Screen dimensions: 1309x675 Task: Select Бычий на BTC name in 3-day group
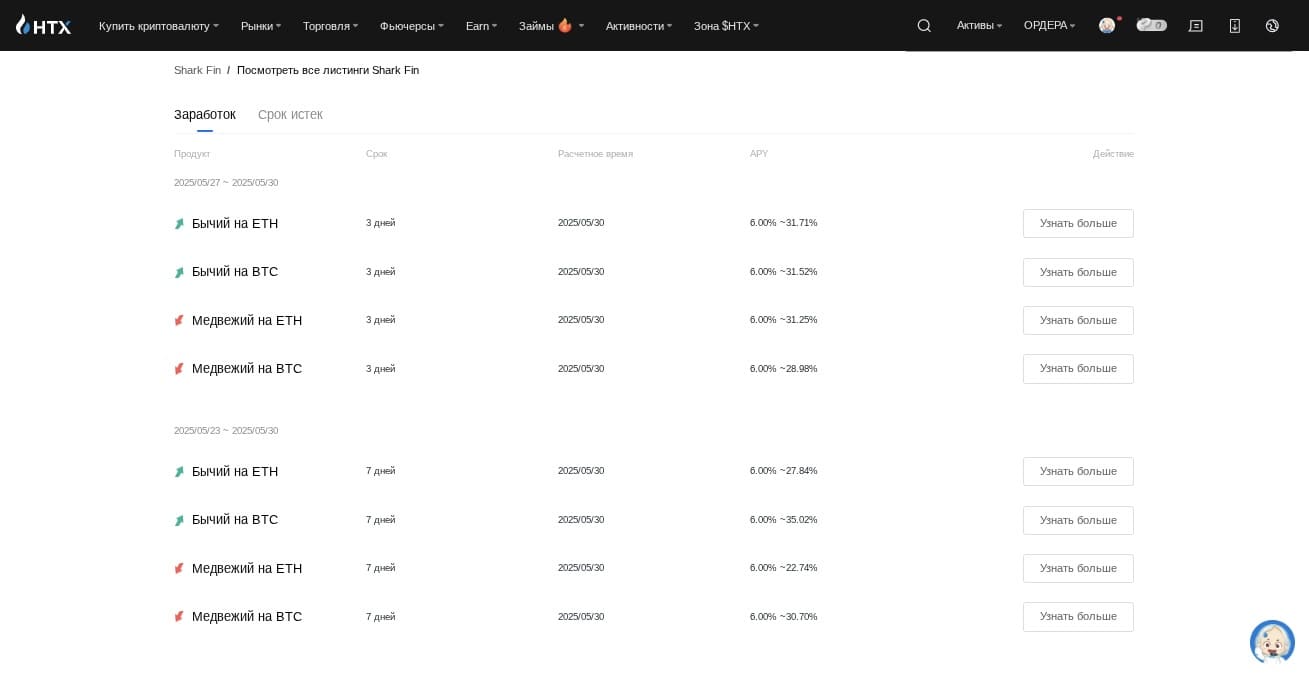click(x=235, y=272)
